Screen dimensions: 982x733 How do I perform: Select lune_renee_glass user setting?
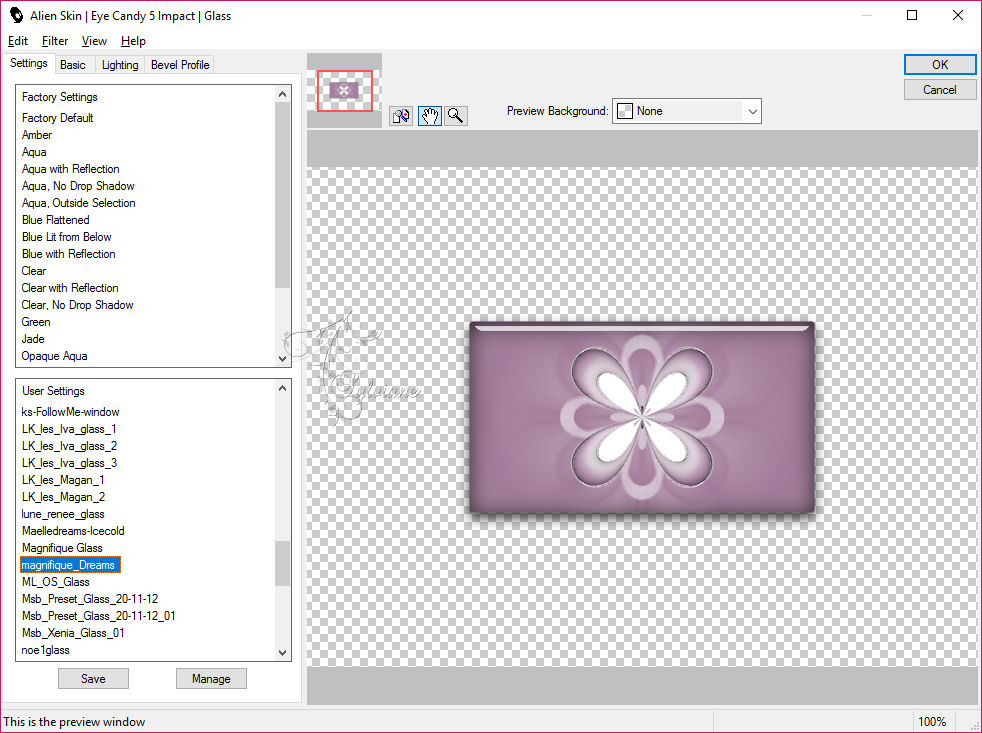[x=63, y=514]
